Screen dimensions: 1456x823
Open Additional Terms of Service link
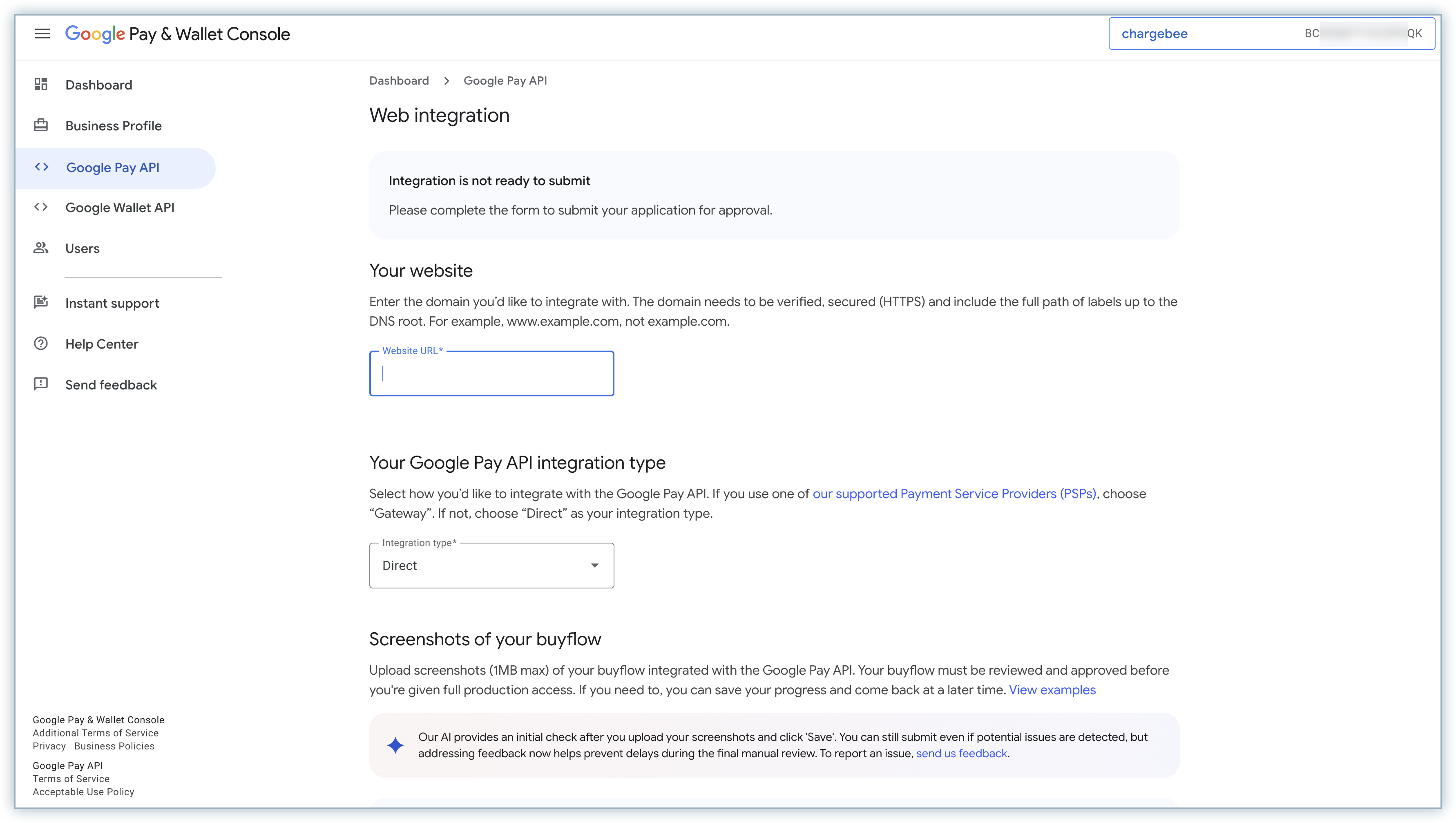click(x=96, y=733)
